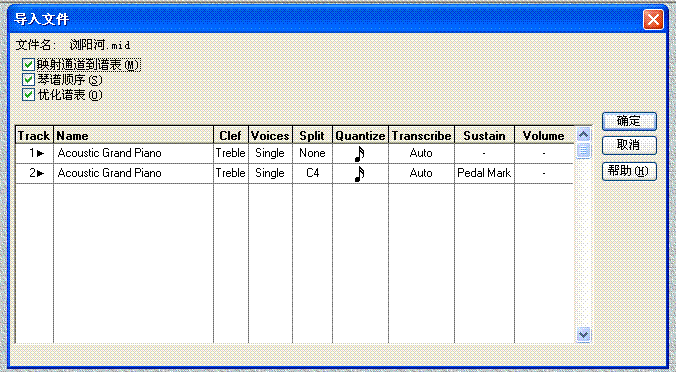This screenshot has height=372, width=676.
Task: Select the Voices column header
Action: pyautogui.click(x=270, y=135)
